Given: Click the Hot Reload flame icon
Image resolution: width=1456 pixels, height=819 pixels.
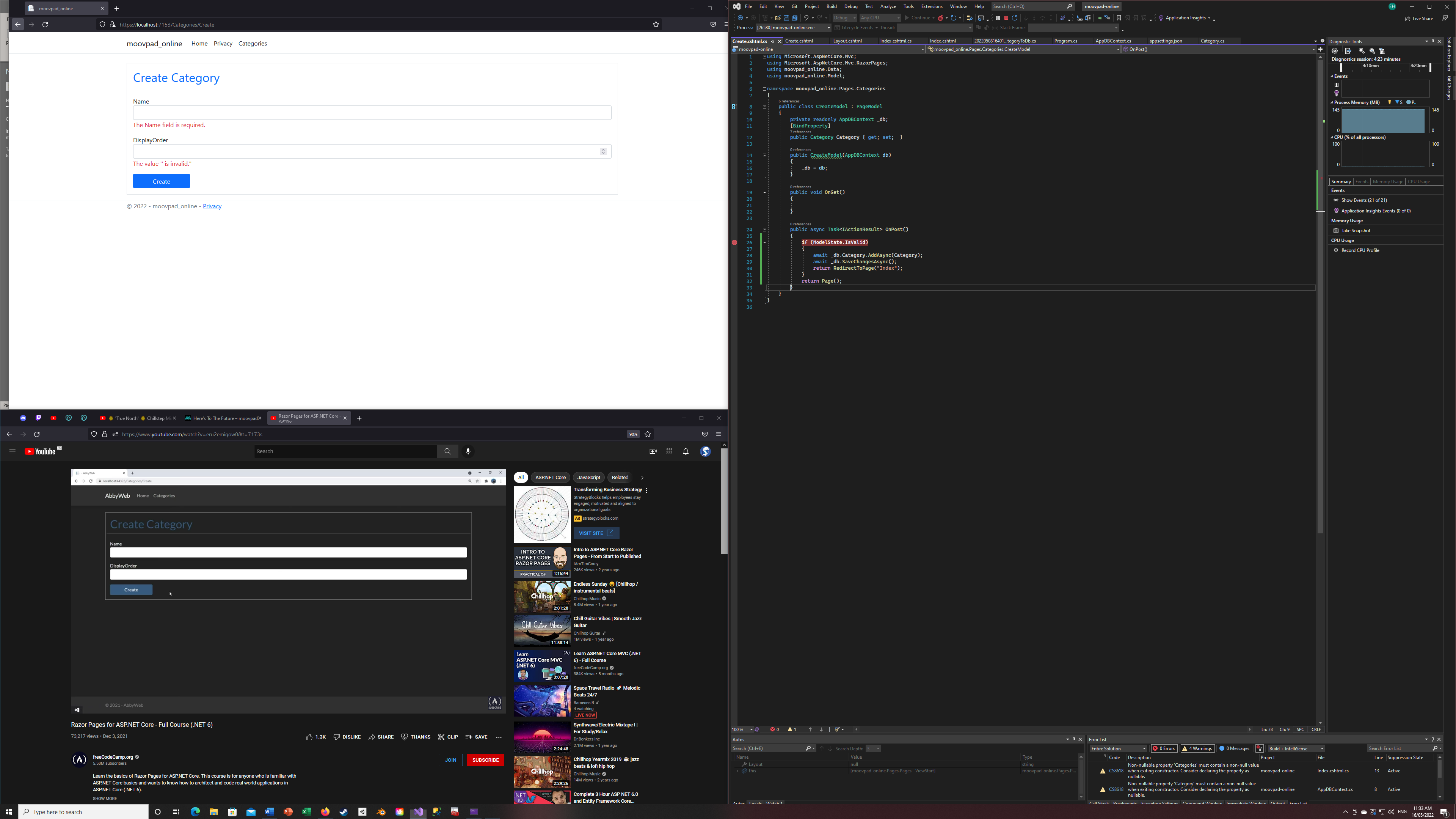Looking at the screenshot, I should [940, 18].
